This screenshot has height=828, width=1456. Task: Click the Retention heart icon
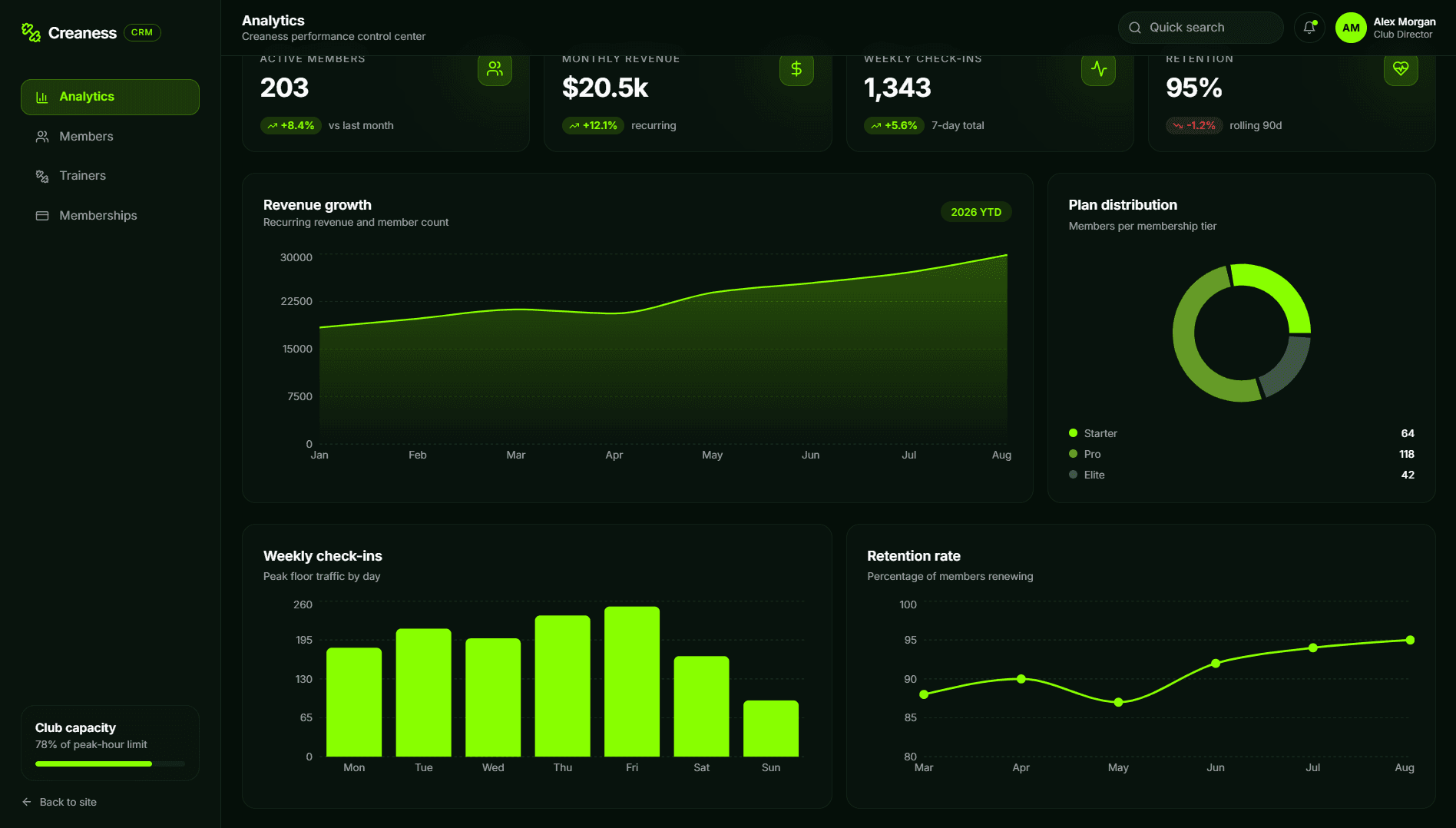pos(1401,69)
